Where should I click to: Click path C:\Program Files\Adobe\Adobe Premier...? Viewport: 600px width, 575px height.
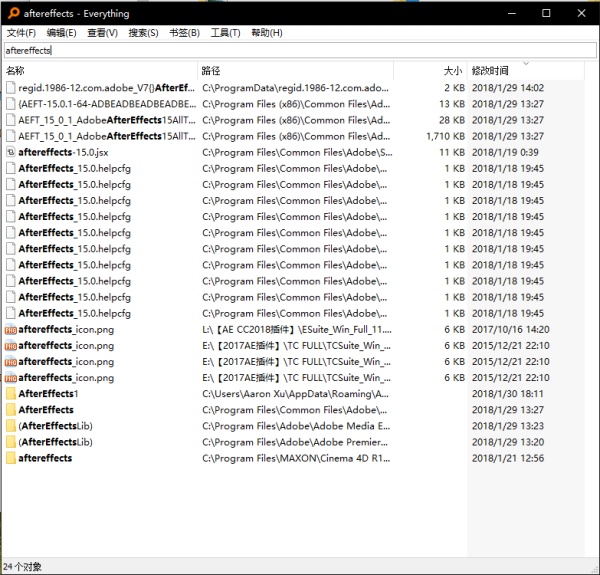tap(295, 442)
